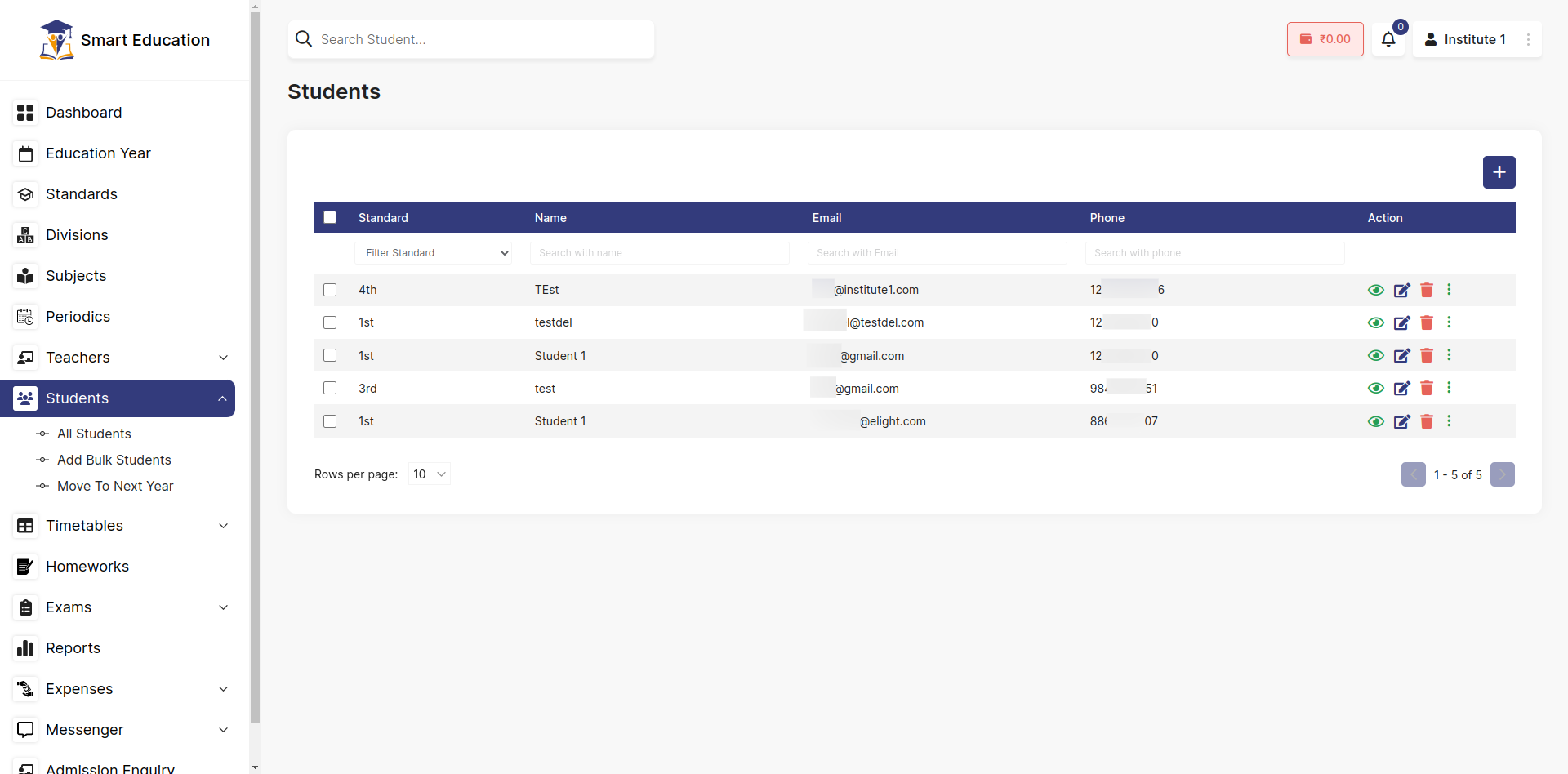Image resolution: width=1568 pixels, height=774 pixels.
Task: Go to Move To Next Year
Action: 115,486
